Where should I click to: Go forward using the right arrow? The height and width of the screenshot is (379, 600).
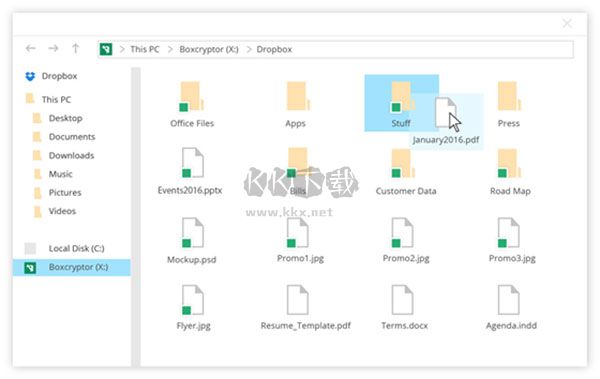(53, 48)
